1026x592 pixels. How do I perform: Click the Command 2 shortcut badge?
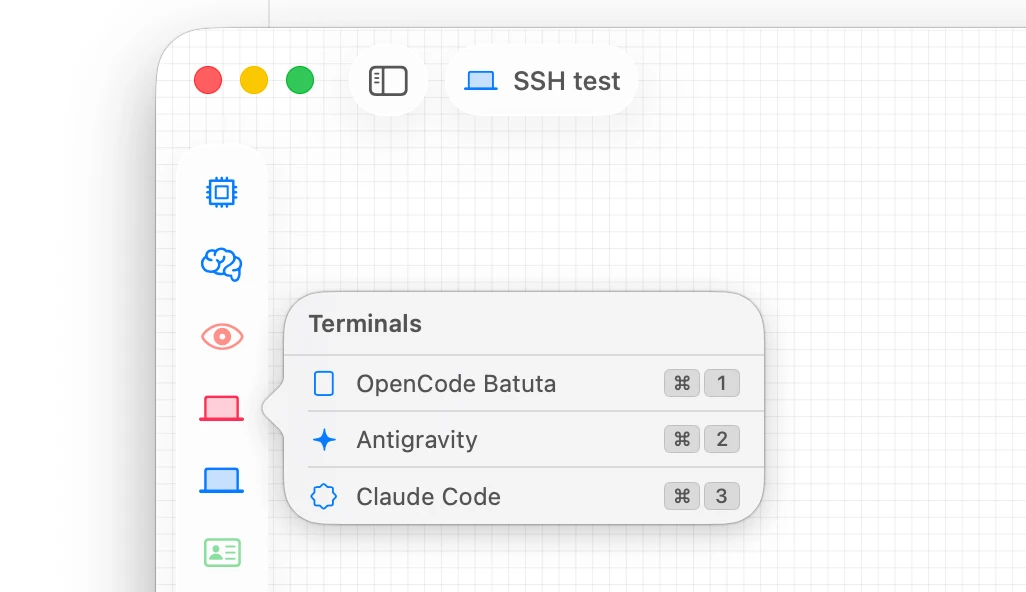pyautogui.click(x=702, y=439)
